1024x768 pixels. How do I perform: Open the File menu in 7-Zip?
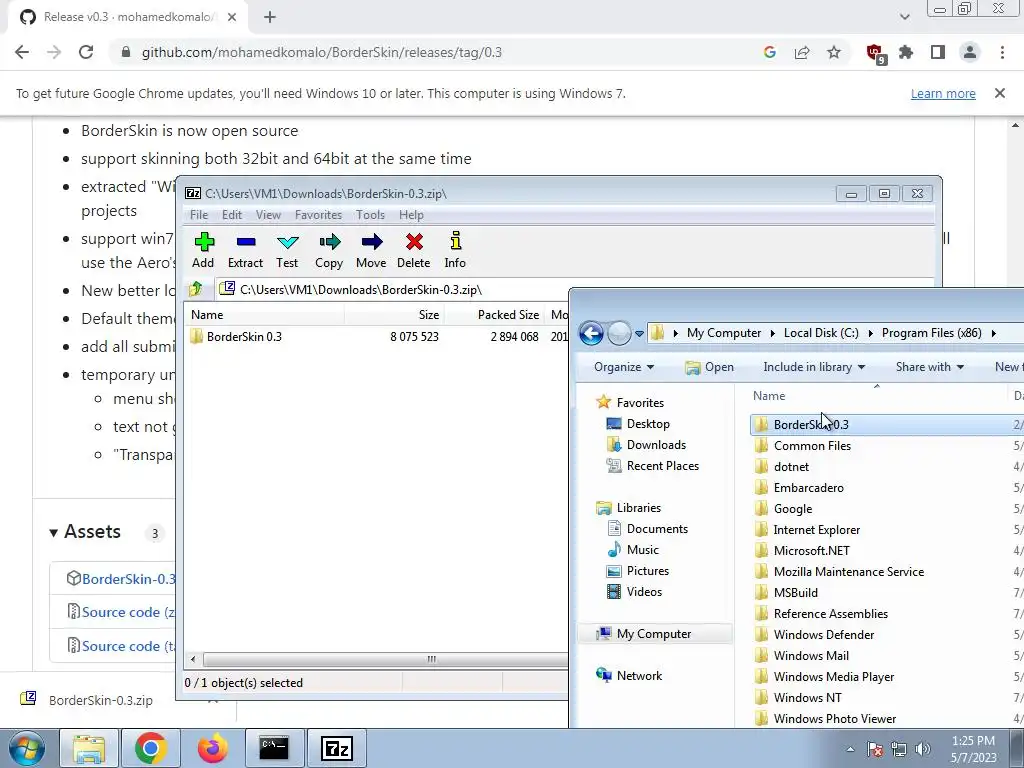[x=199, y=215]
